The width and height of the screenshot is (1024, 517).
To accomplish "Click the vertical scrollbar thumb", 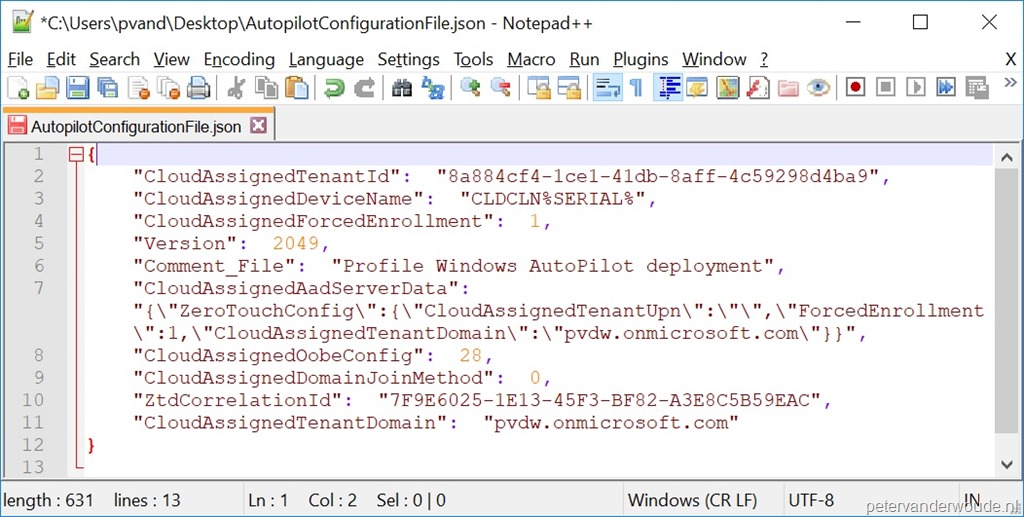I will pos(1007,302).
